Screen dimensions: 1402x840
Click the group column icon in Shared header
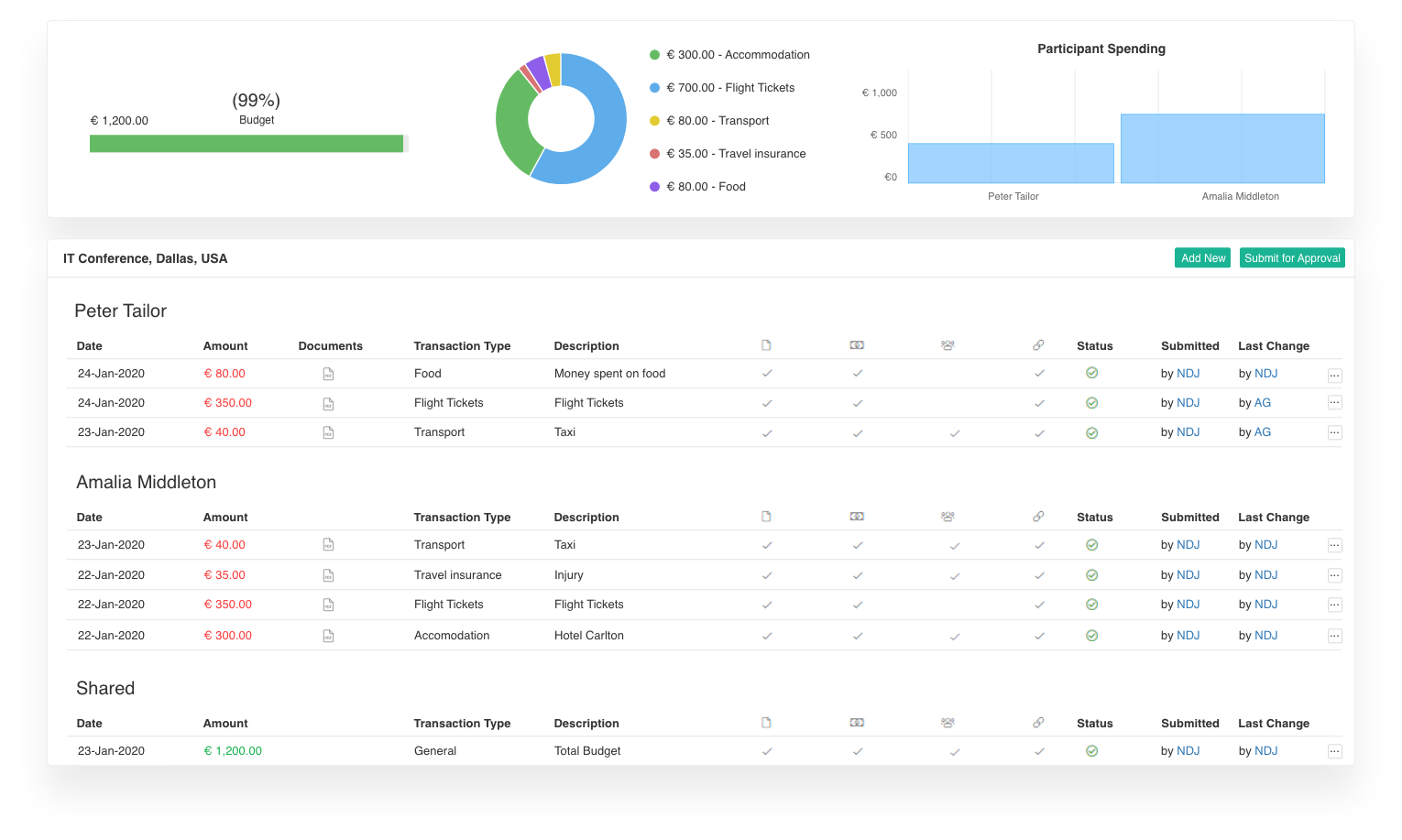[947, 723]
